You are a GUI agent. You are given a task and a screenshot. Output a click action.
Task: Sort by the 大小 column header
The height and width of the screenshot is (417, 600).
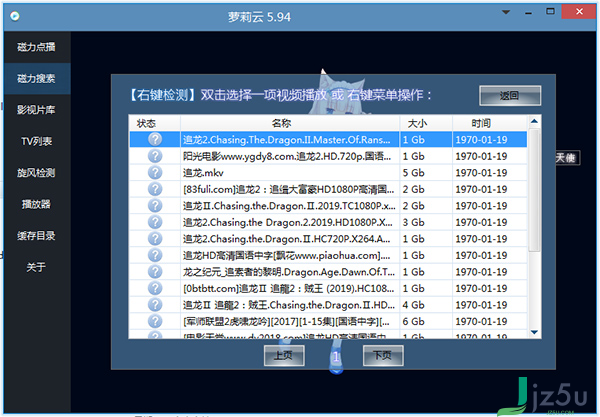pyautogui.click(x=426, y=123)
